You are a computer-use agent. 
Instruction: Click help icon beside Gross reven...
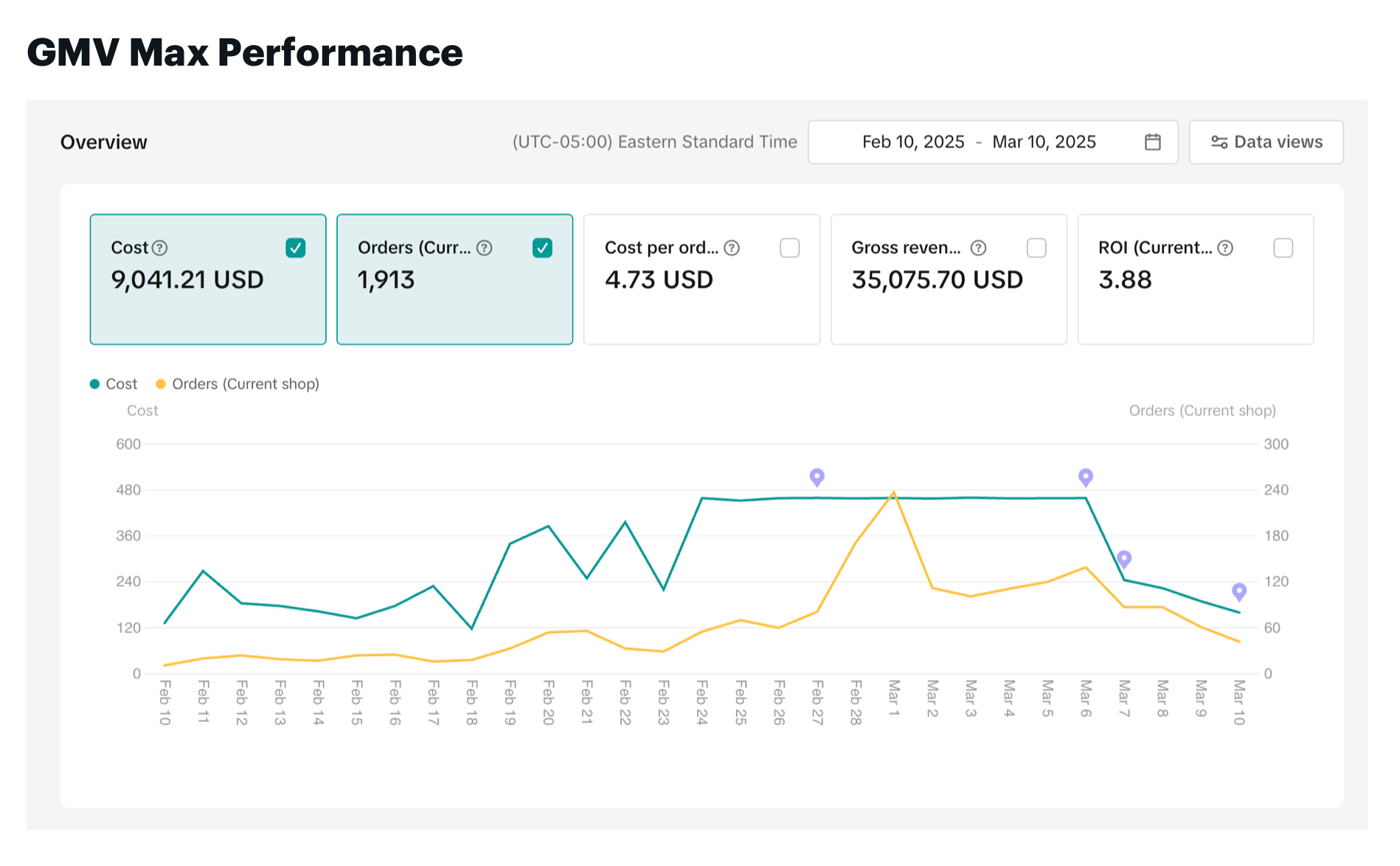click(978, 248)
